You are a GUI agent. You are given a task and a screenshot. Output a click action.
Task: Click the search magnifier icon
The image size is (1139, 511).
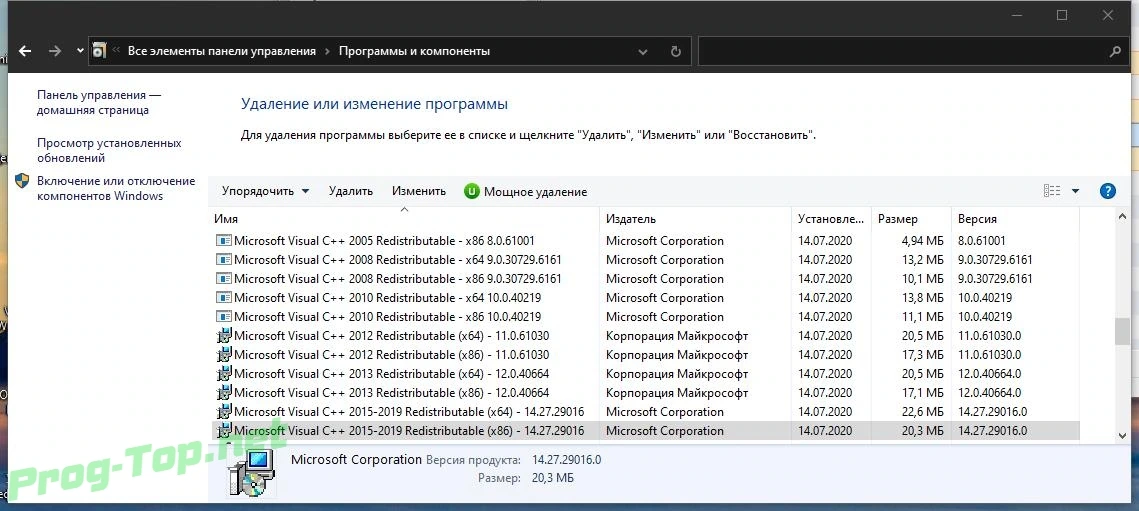tap(1116, 52)
